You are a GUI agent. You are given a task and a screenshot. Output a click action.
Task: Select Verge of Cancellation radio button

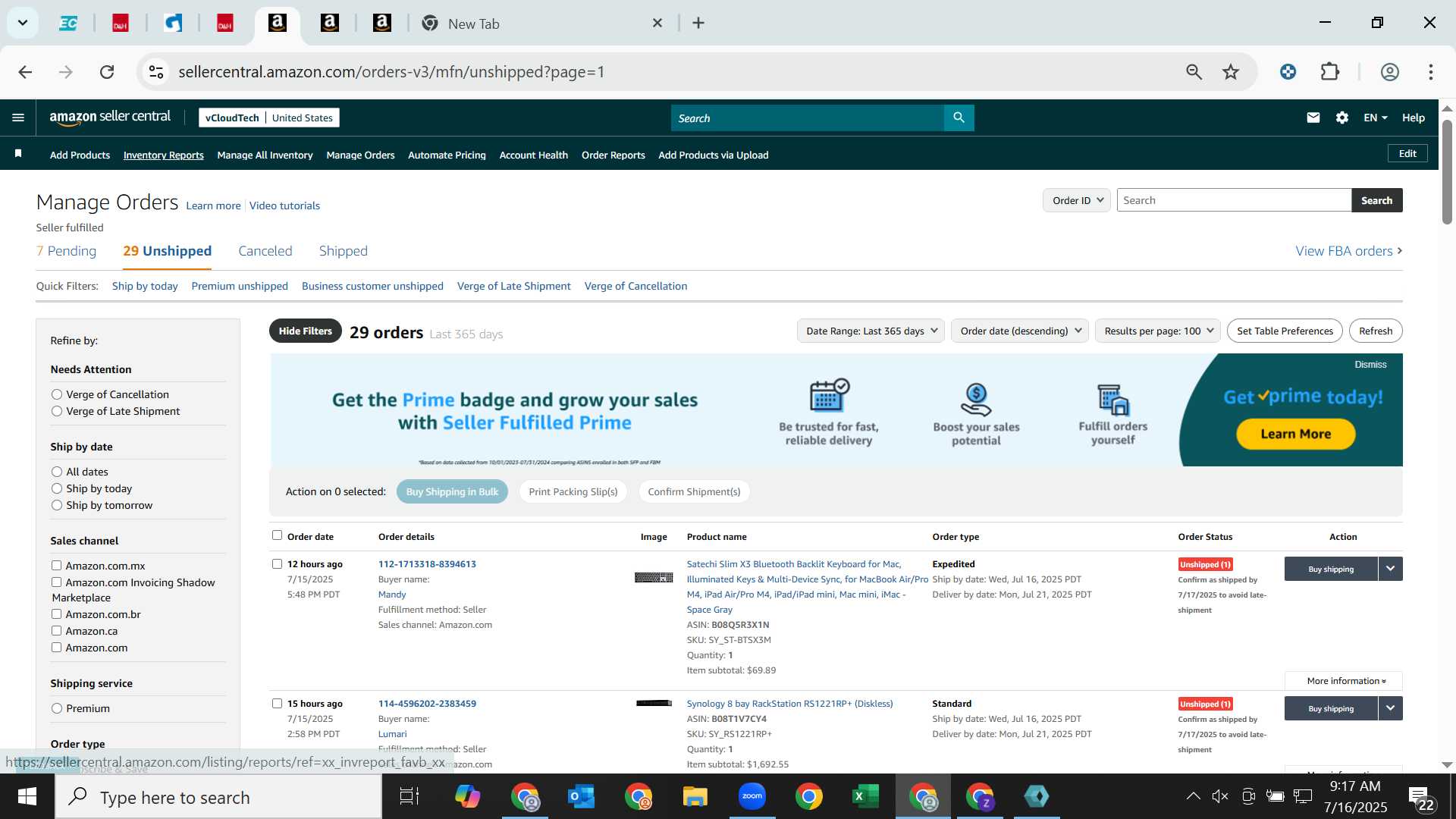[x=57, y=394]
